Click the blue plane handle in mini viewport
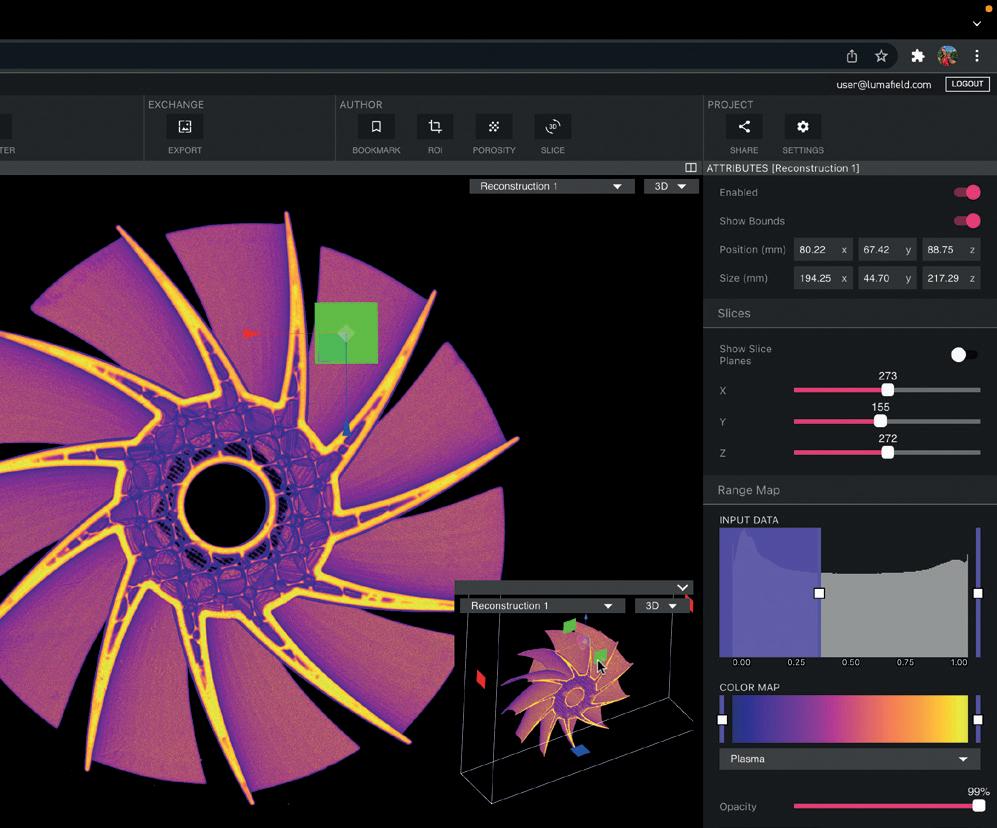997x828 pixels. click(579, 751)
